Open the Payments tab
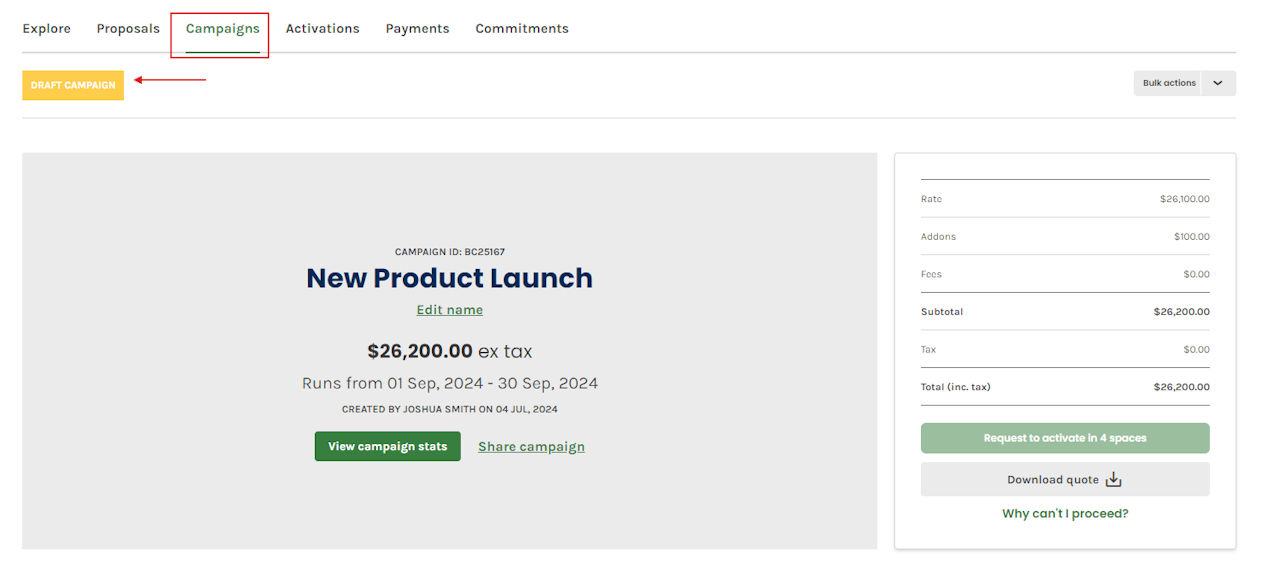Image resolution: width=1280 pixels, height=563 pixels. 417,29
